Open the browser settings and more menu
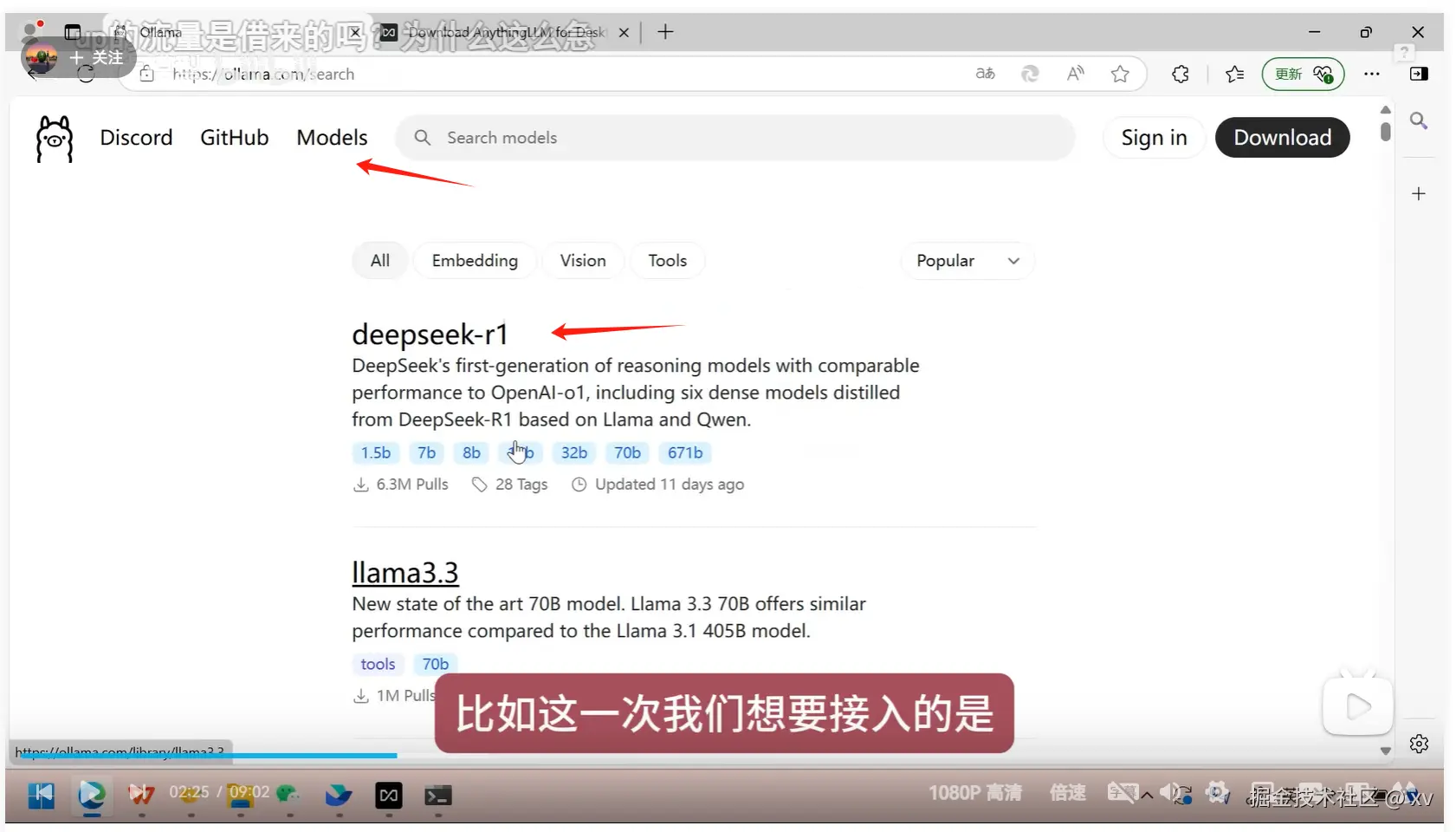Viewport: 1456px width, 832px height. (1371, 74)
